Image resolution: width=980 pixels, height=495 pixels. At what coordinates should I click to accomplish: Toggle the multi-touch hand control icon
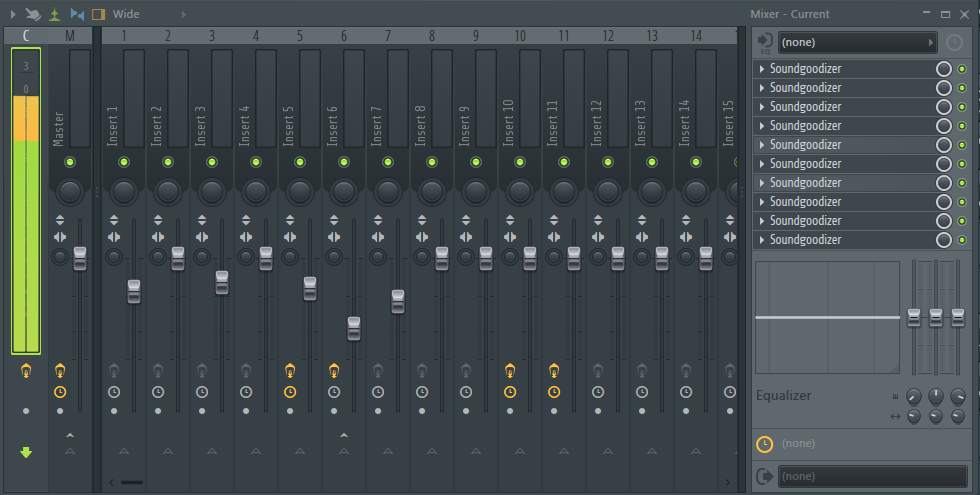coord(32,14)
